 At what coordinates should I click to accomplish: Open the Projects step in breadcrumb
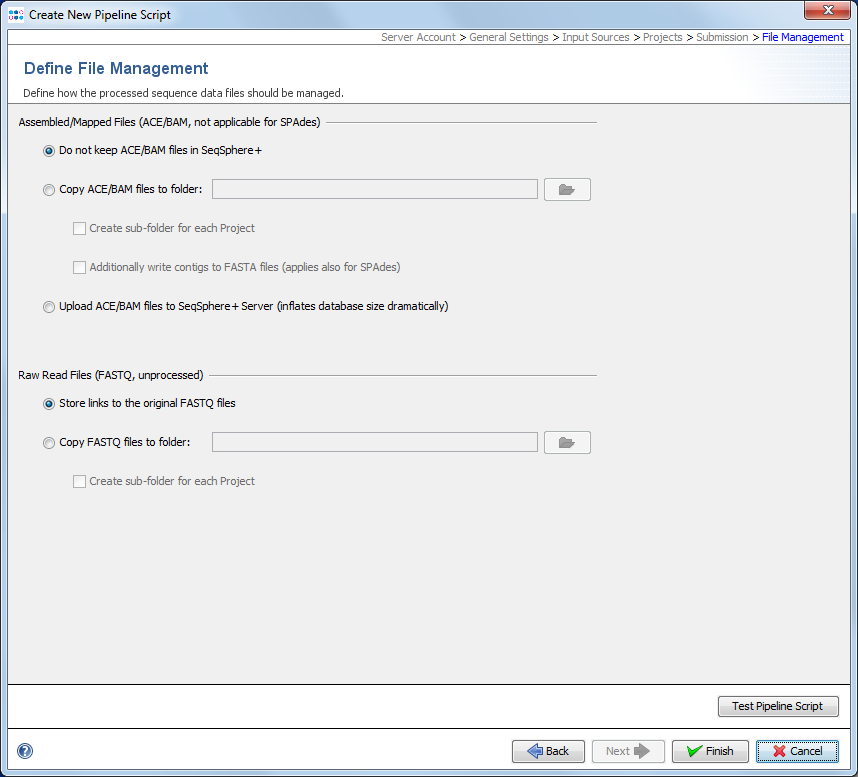[662, 37]
